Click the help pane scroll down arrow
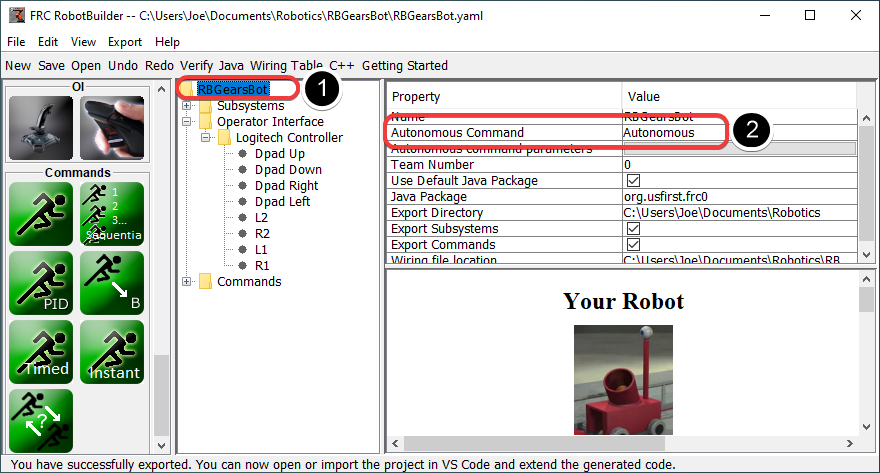The height and width of the screenshot is (473, 880). (x=866, y=426)
